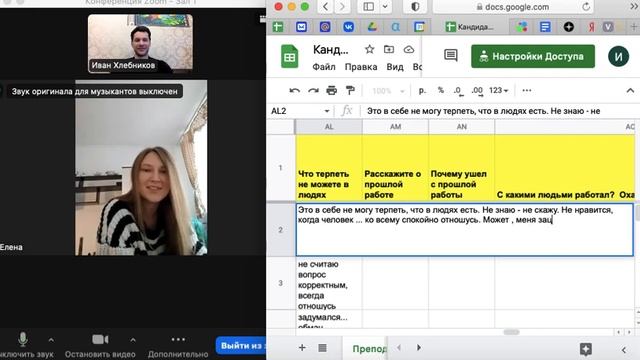Click the formula bar text

(x=483, y=111)
